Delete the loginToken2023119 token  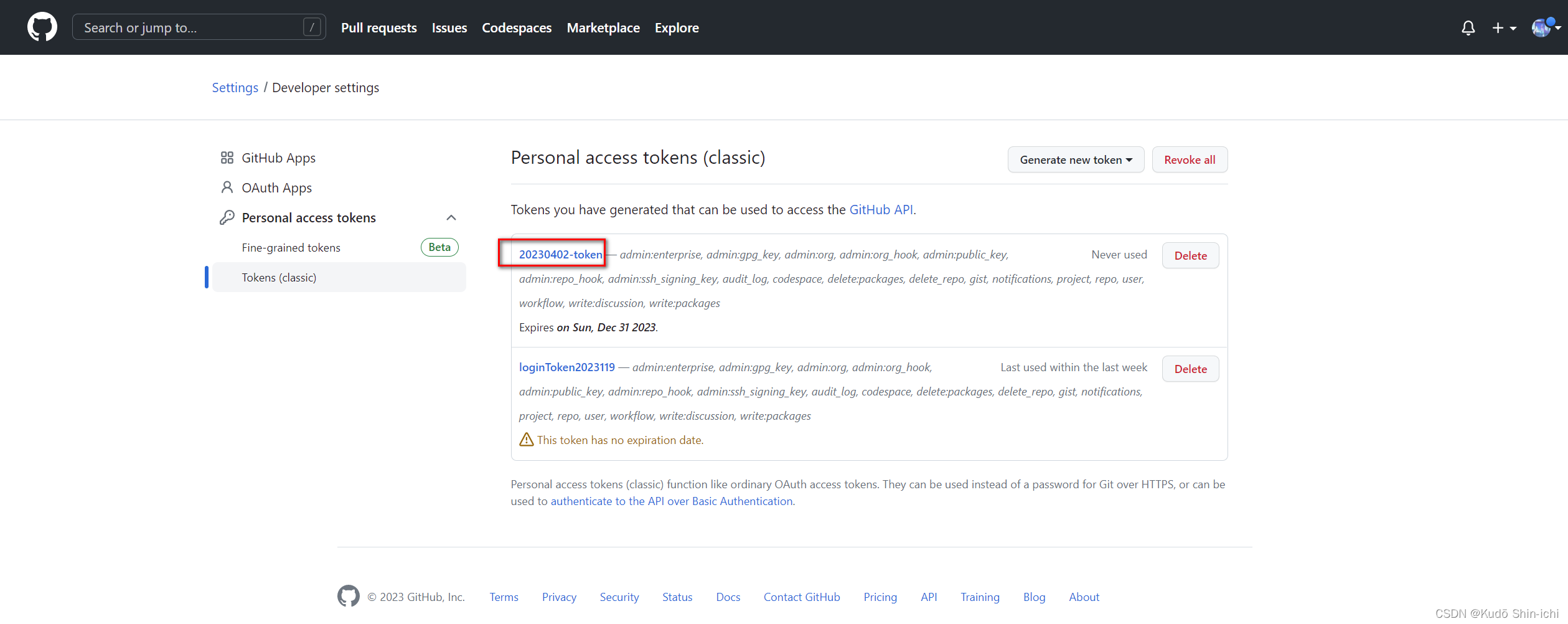coord(1190,369)
